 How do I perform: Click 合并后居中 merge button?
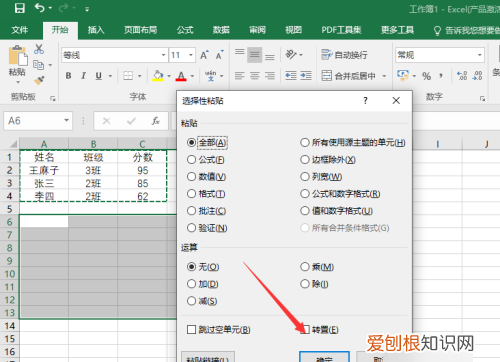(349, 76)
